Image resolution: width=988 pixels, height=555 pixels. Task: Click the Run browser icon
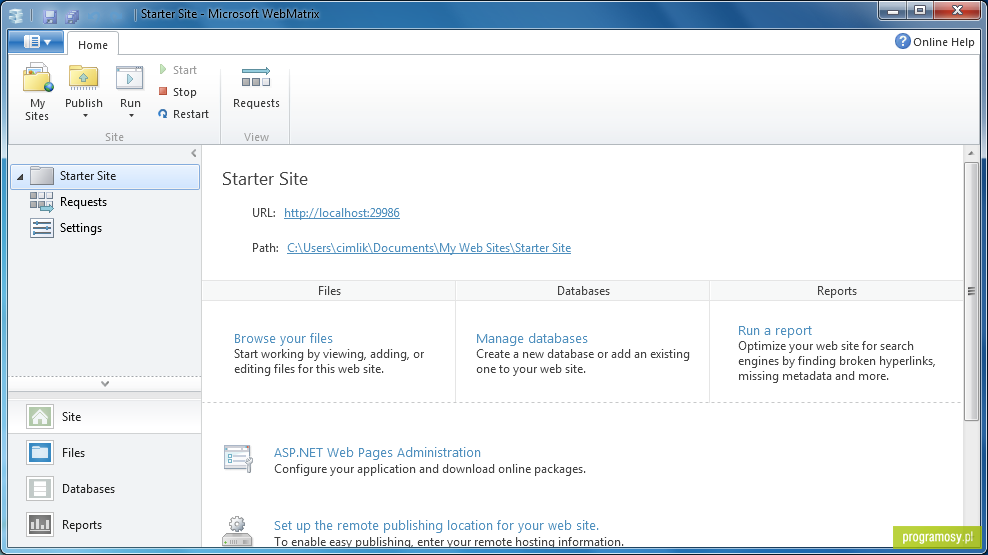(x=130, y=79)
